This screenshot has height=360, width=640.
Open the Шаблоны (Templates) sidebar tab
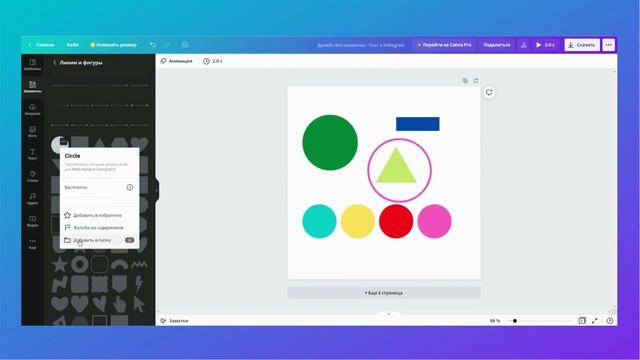[x=32, y=64]
